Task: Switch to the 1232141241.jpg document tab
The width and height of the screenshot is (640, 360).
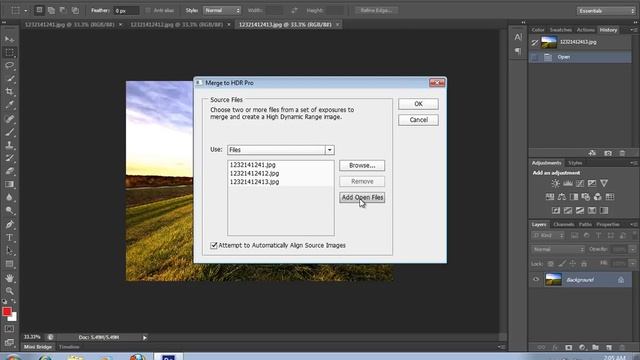Action: [69, 24]
